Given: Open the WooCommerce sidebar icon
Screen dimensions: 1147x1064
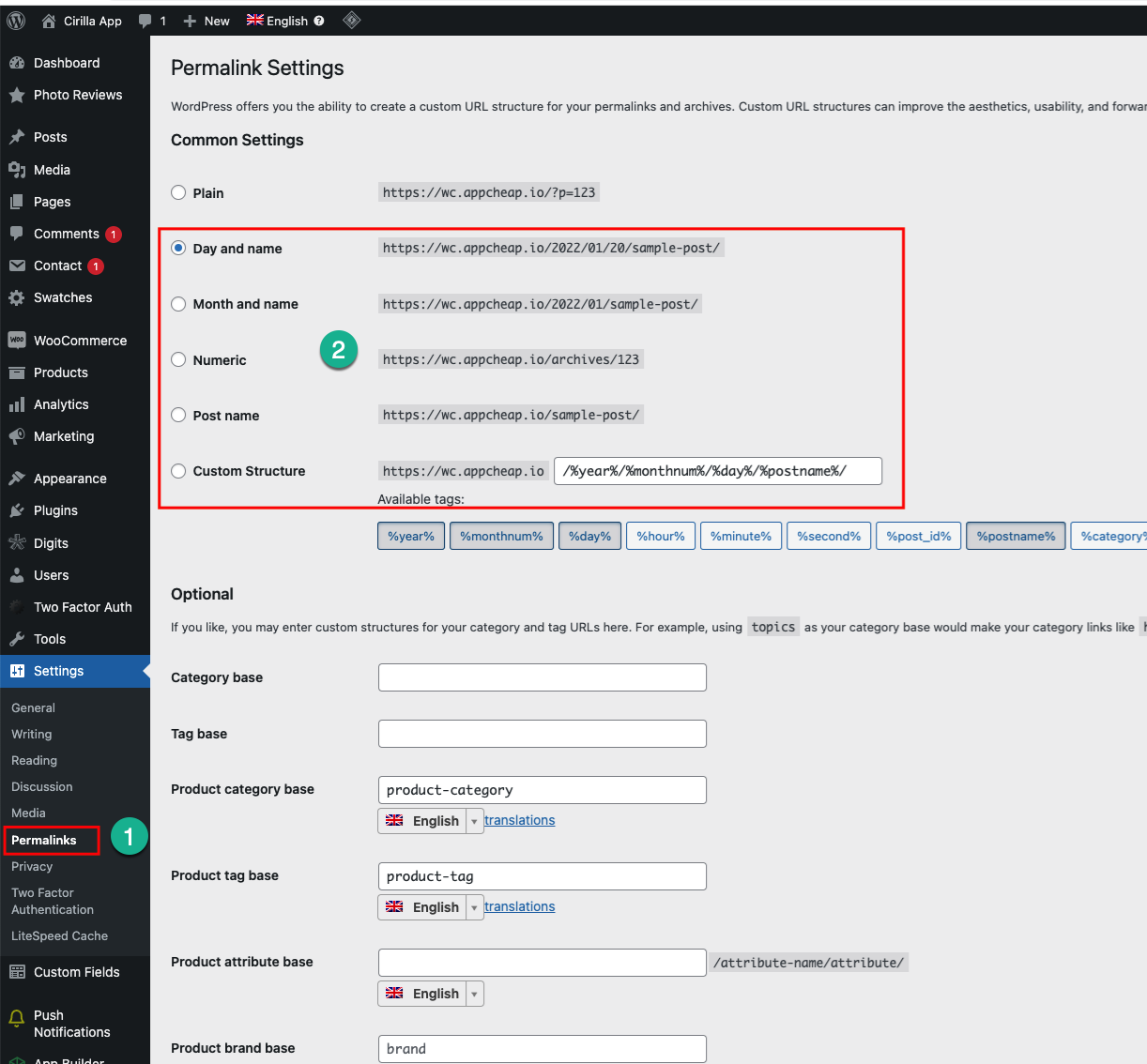Looking at the screenshot, I should click(x=19, y=340).
